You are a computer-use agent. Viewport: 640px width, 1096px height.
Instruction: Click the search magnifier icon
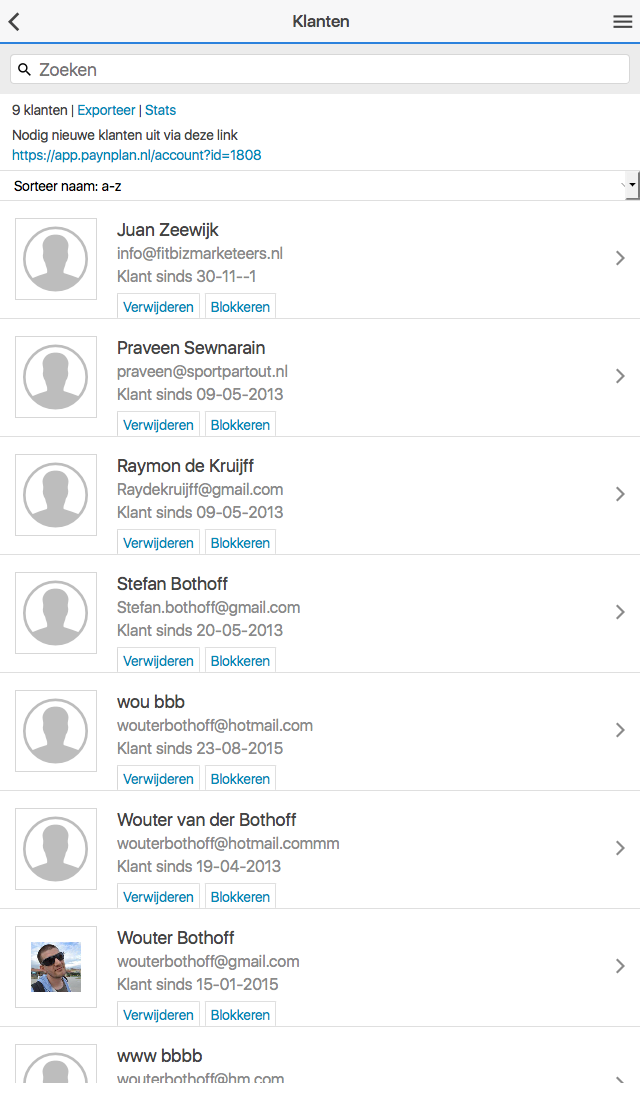24,70
